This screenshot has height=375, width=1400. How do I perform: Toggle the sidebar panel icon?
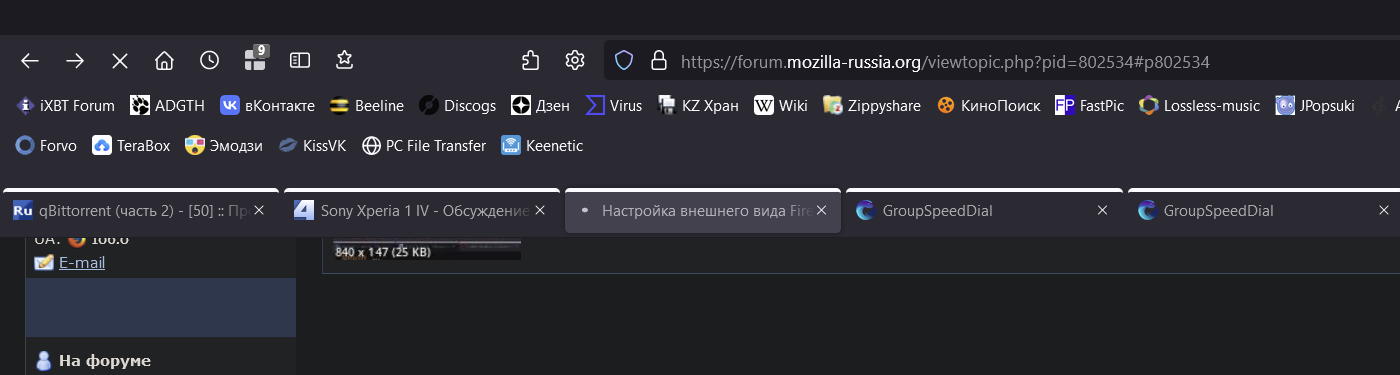tap(300, 61)
